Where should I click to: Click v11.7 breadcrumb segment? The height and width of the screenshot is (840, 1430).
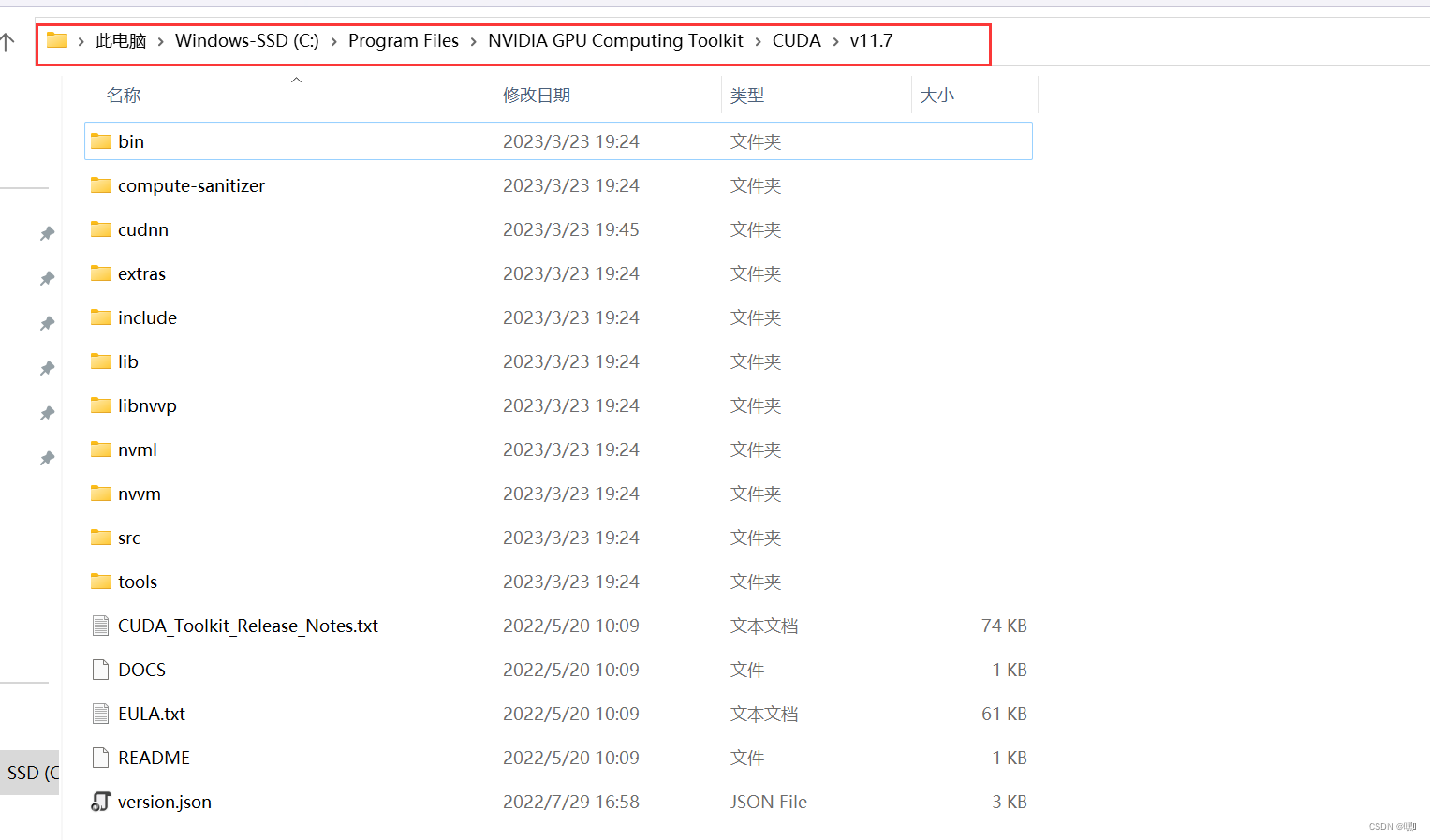coord(871,41)
